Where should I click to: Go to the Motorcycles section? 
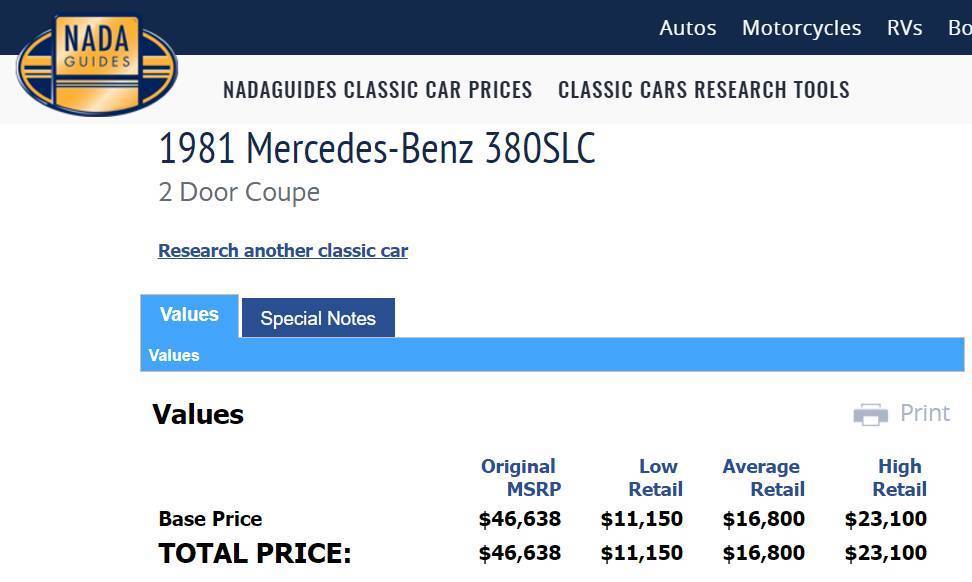[x=801, y=28]
